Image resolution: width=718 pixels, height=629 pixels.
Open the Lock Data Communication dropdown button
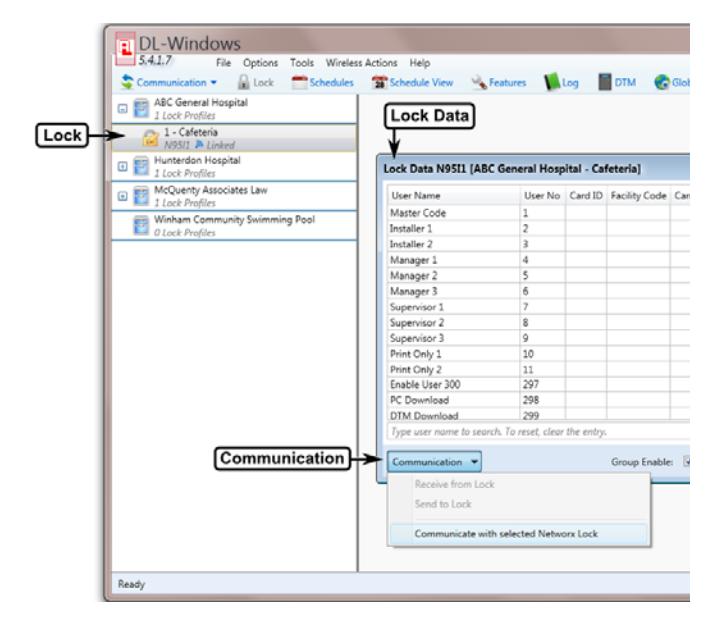[x=434, y=462]
